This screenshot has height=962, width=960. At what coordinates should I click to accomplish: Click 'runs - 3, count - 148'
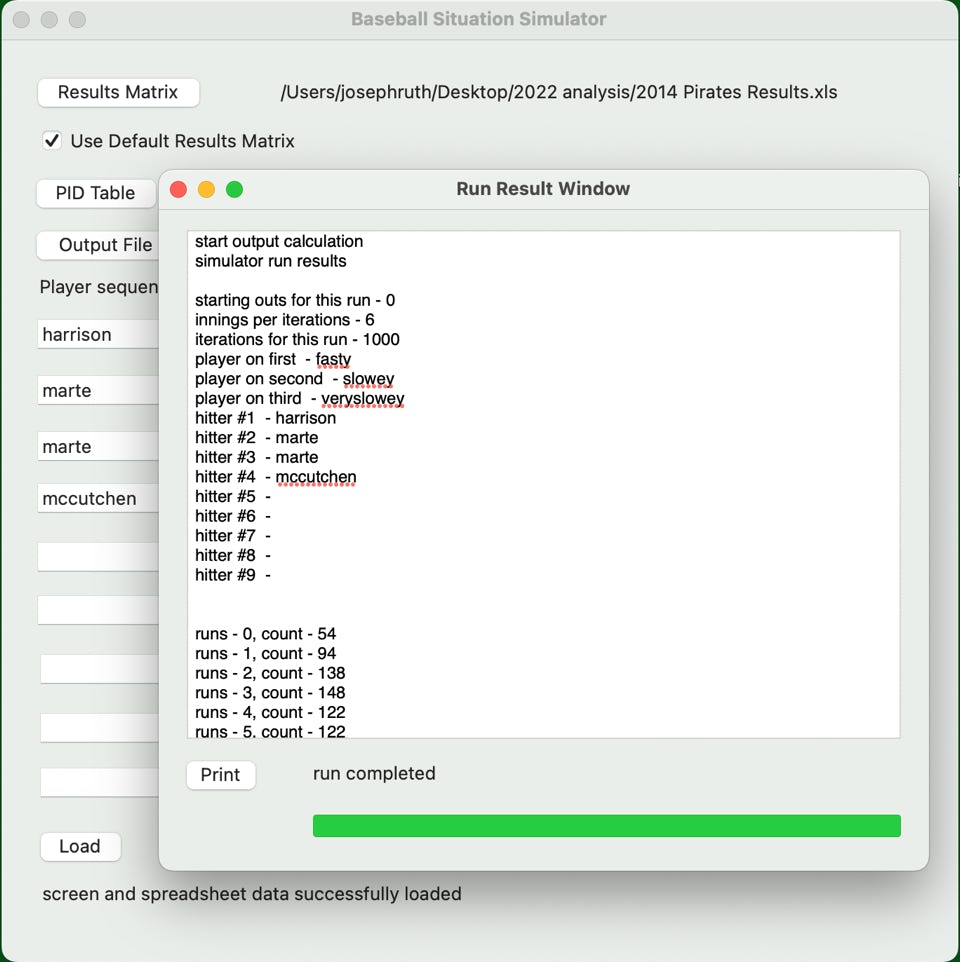click(270, 693)
